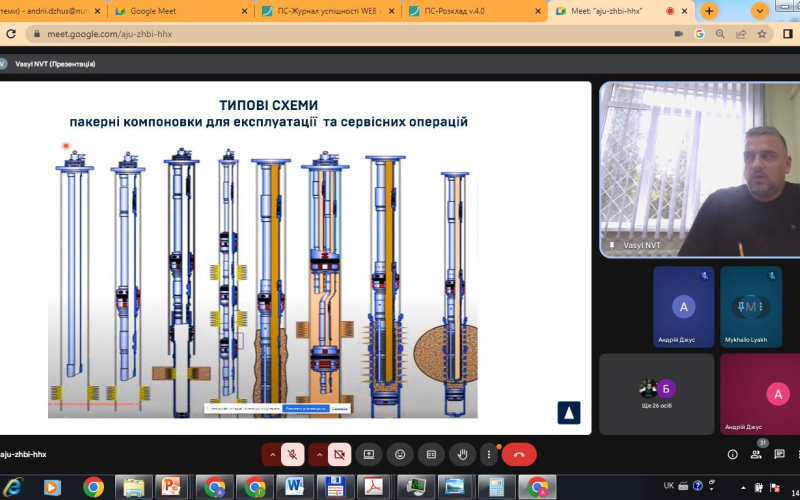Expand video settings arrow beside camera
Image resolution: width=800 pixels, height=500 pixels.
(x=318, y=454)
